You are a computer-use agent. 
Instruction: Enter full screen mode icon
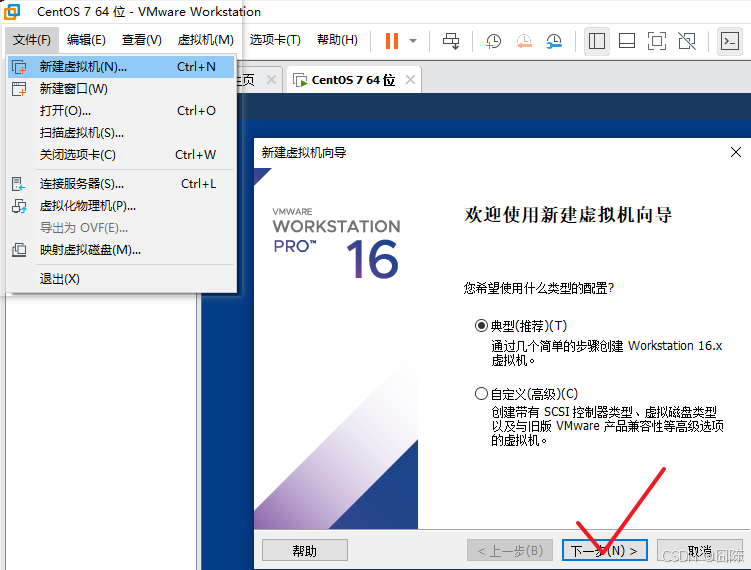pyautogui.click(x=657, y=41)
